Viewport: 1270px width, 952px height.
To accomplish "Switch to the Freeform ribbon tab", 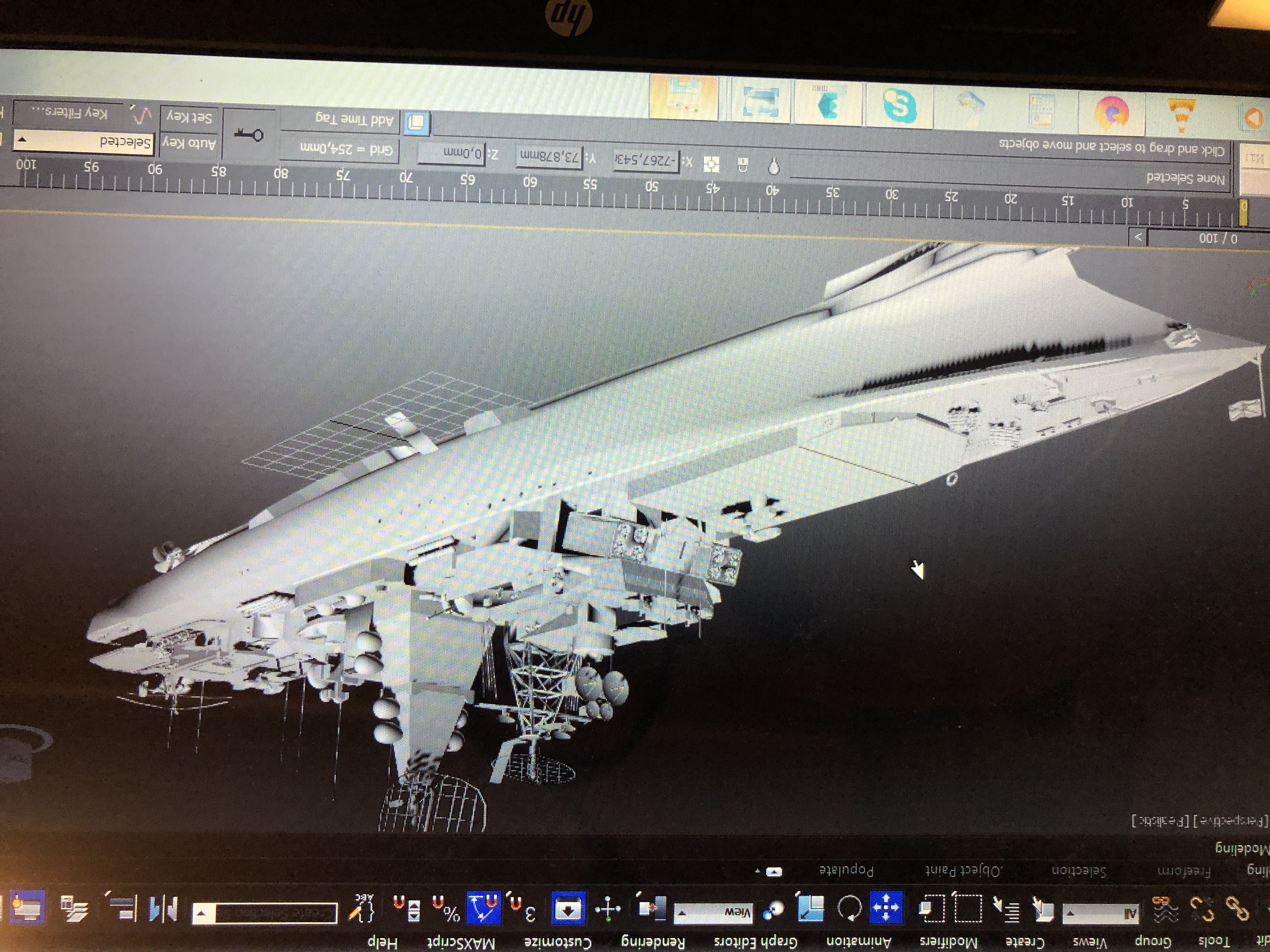I will pyautogui.click(x=1183, y=871).
